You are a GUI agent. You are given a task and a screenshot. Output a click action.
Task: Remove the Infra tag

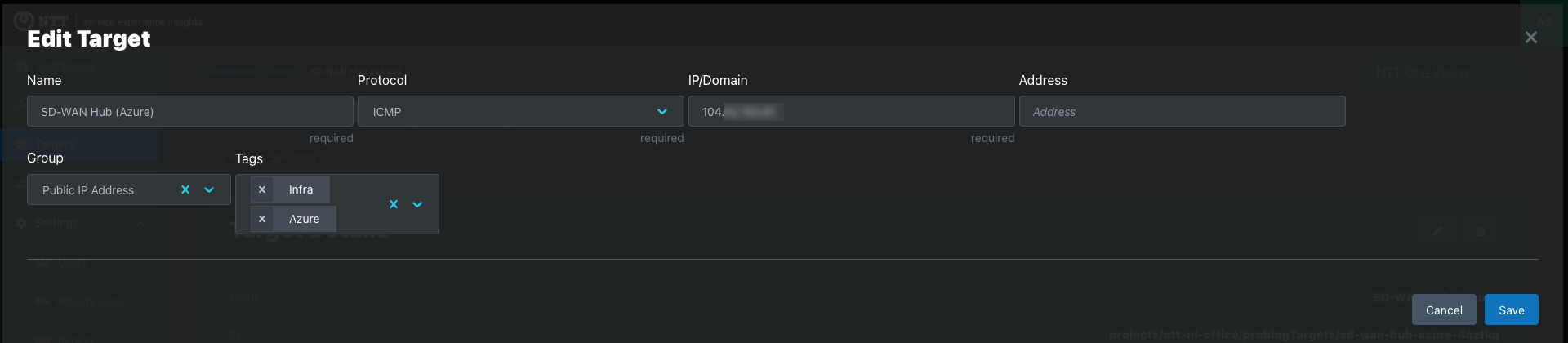point(262,189)
